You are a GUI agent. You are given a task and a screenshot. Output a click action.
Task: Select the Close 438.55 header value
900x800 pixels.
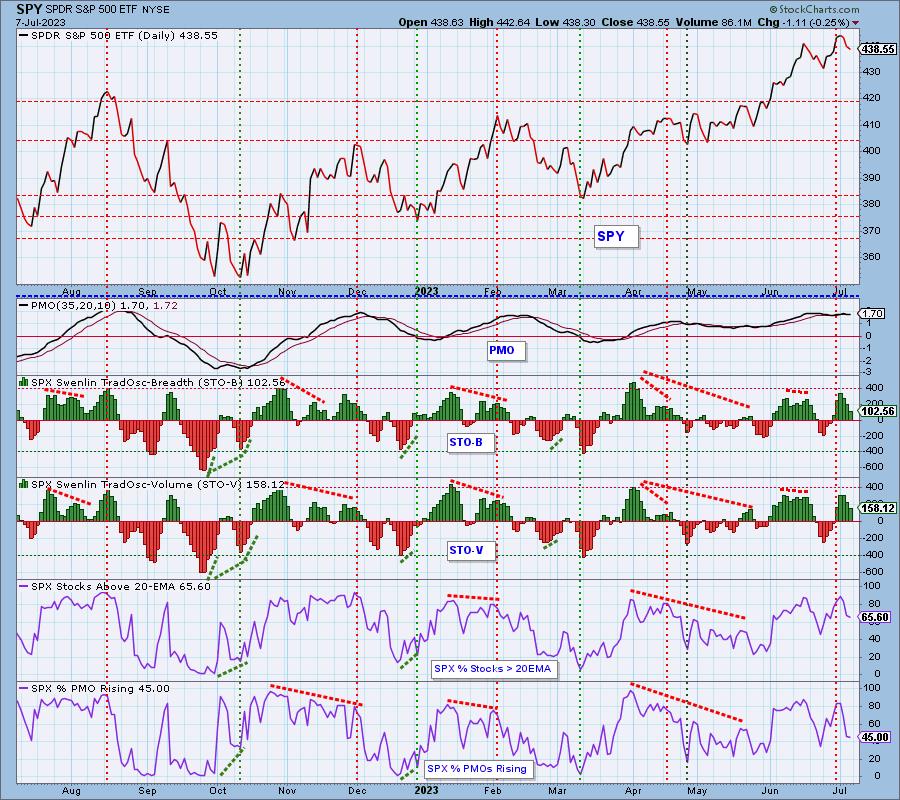[x=635, y=22]
